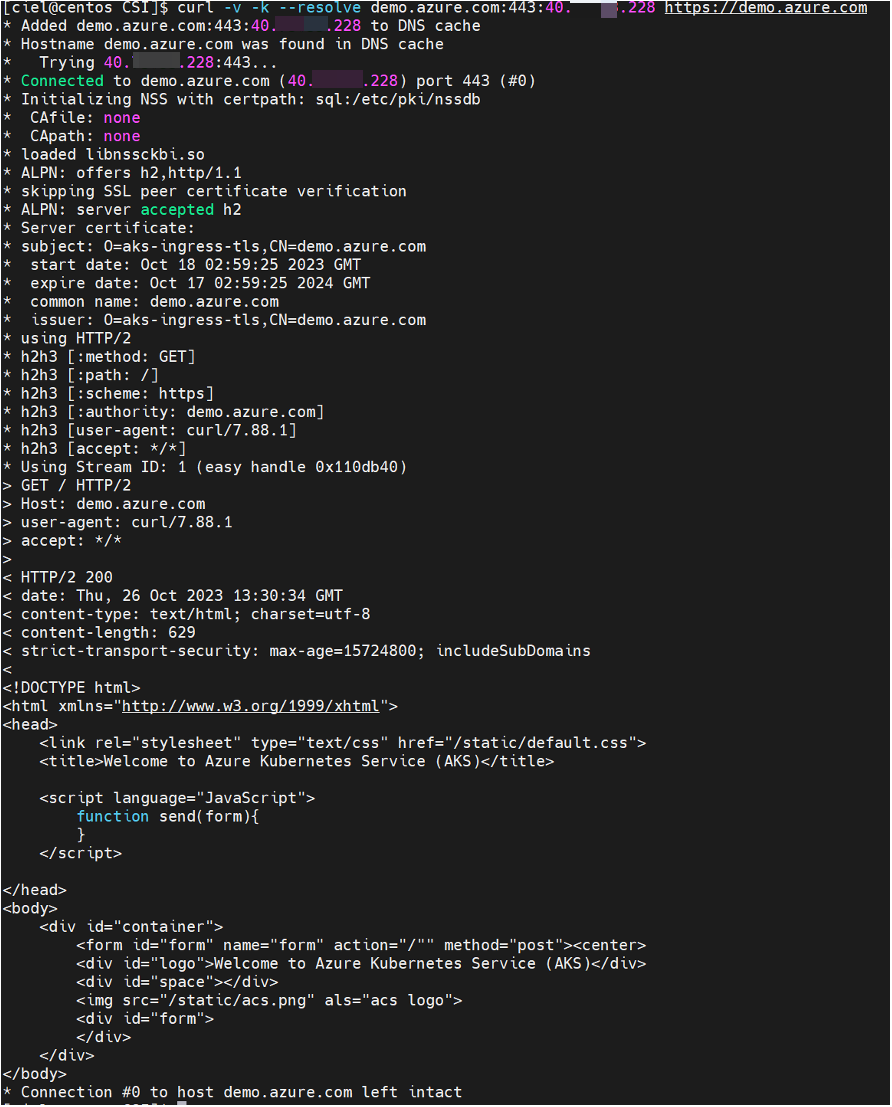The width and height of the screenshot is (892, 1107).
Task: Click the 'Connection #0 left intact' line
Action: point(241,1092)
